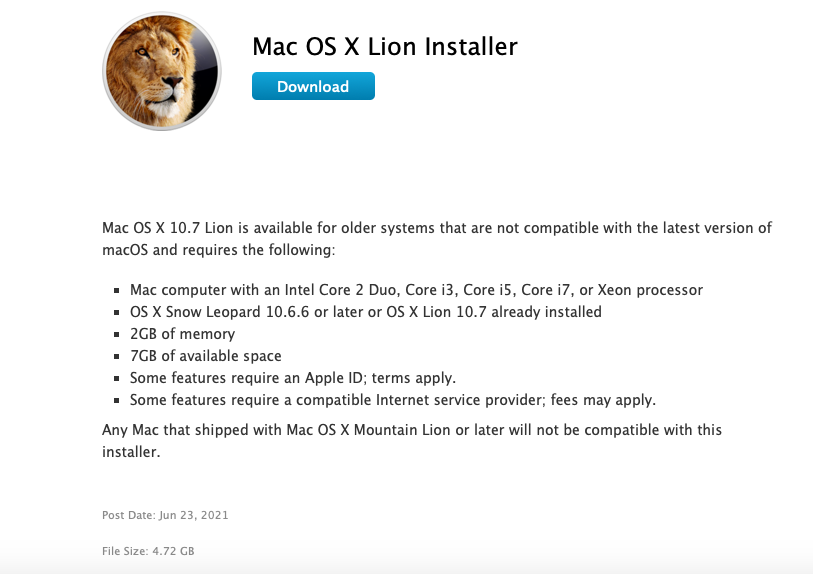The width and height of the screenshot is (813, 574).
Task: Click the Snow Leopard 10.6.6 requirement line
Action: (x=366, y=312)
